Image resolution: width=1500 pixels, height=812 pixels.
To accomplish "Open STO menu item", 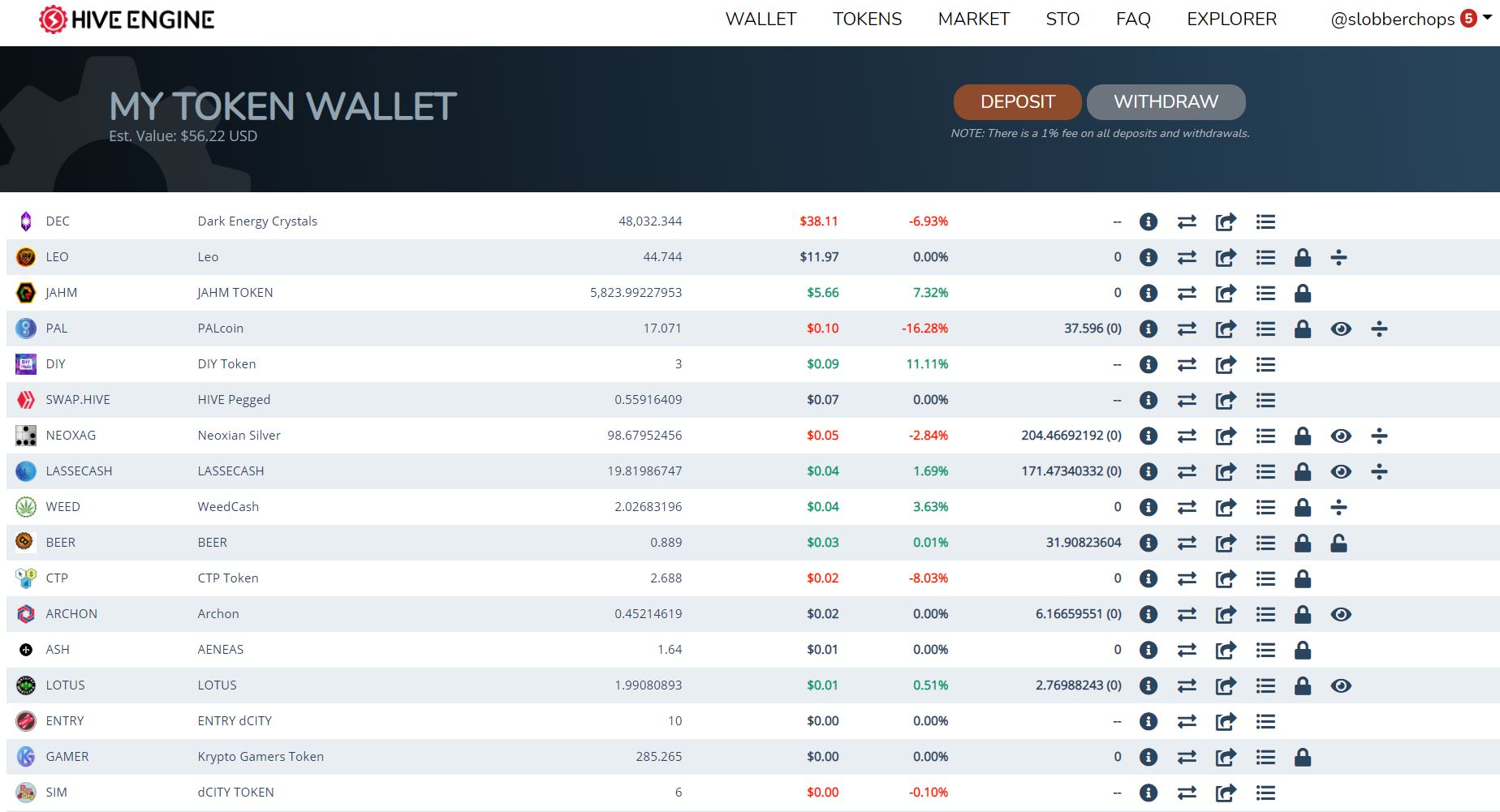I will [x=1062, y=19].
